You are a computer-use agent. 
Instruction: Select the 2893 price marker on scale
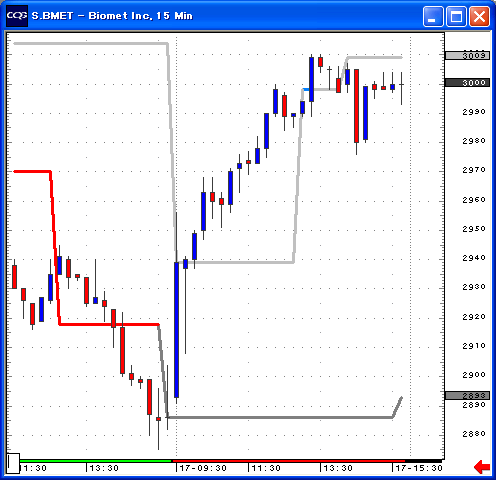(x=467, y=396)
